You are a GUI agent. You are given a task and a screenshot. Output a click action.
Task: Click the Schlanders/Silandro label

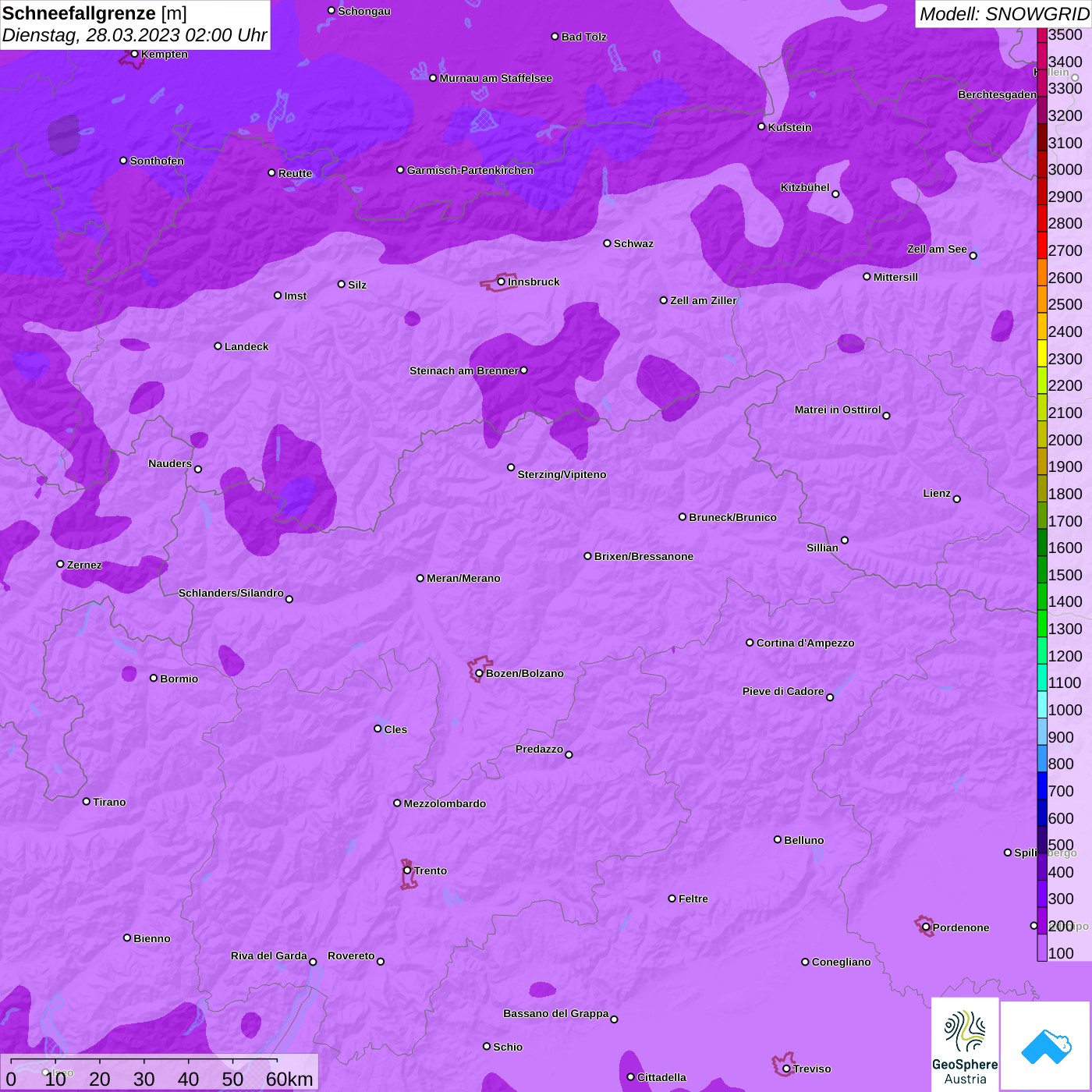231,593
